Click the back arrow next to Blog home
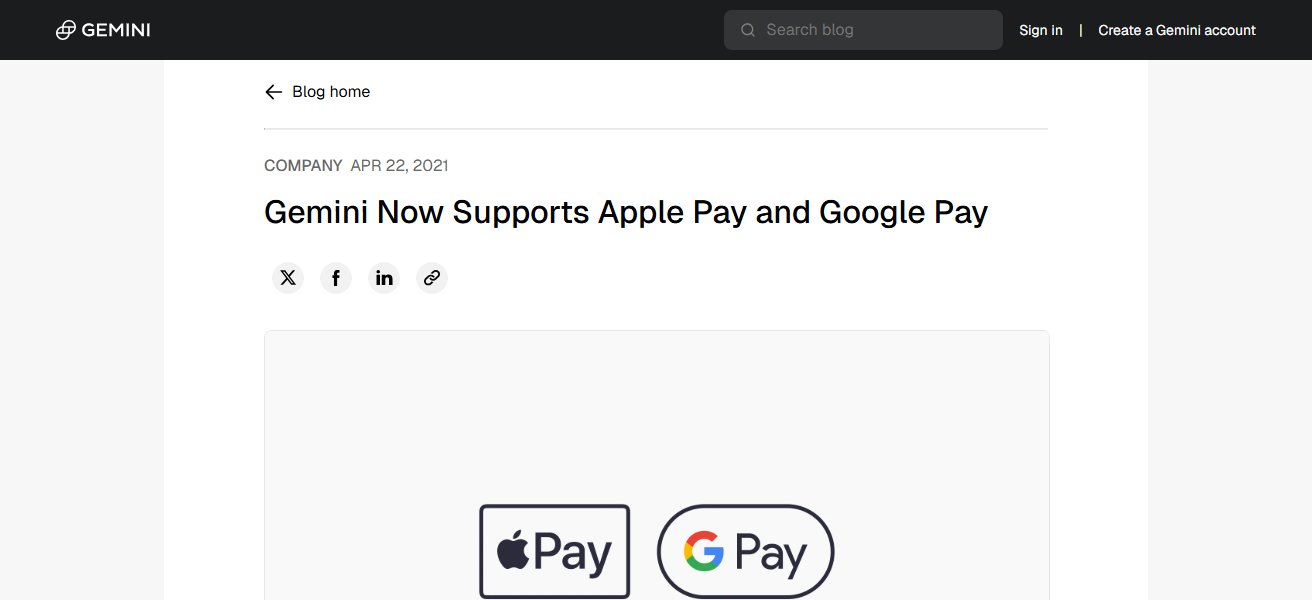Viewport: 1312px width, 600px height. pos(273,91)
